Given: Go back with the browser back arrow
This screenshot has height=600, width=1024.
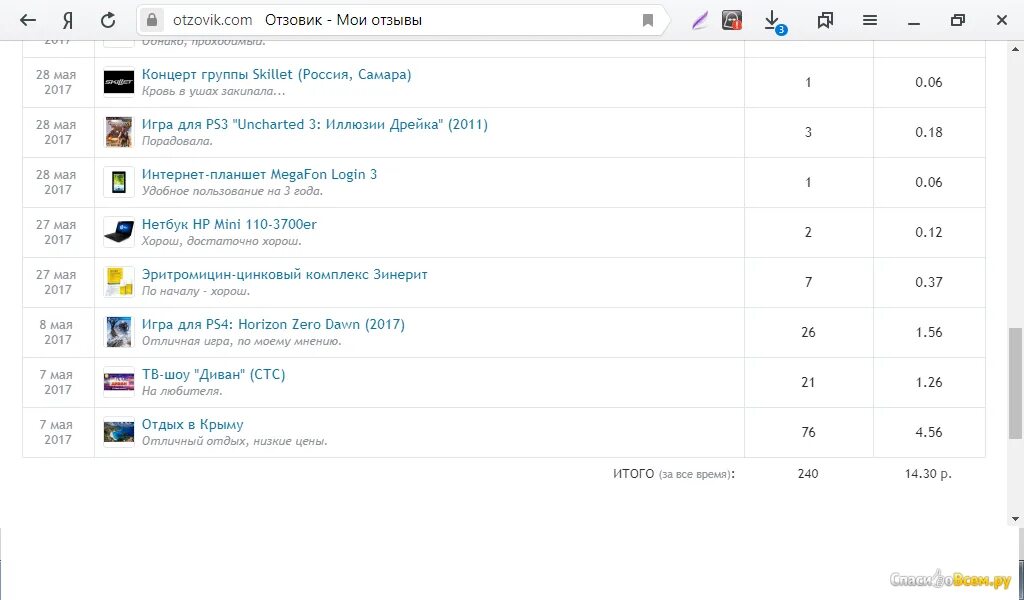Looking at the screenshot, I should tap(27, 20).
